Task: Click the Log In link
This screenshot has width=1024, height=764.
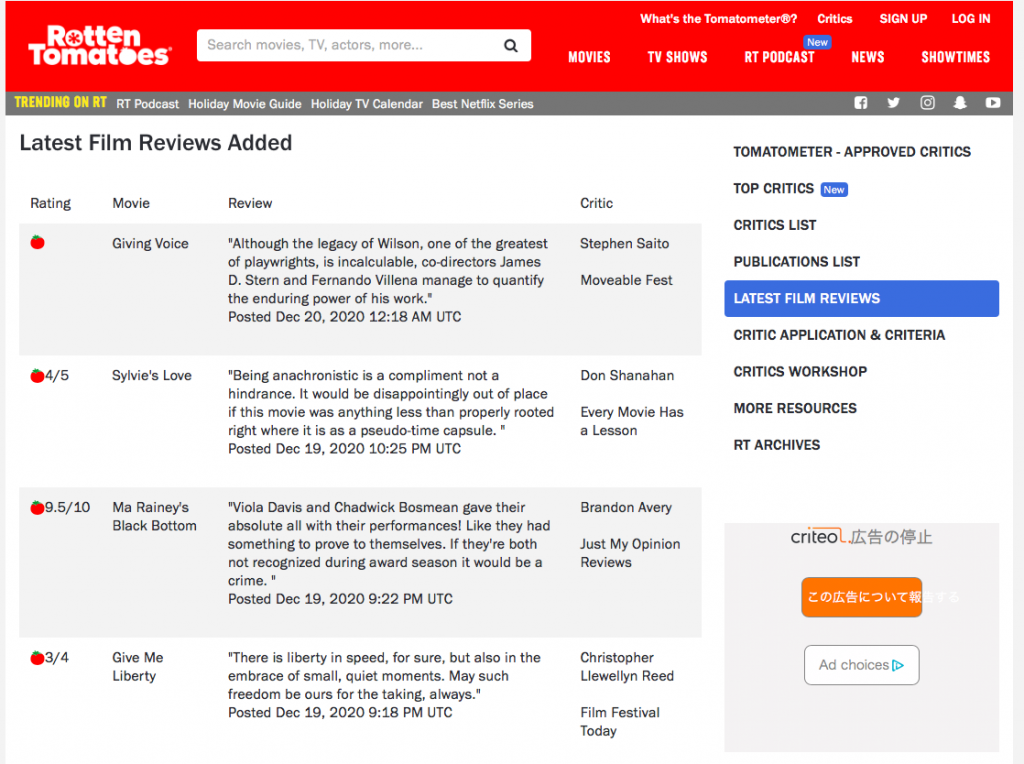Action: 970,19
